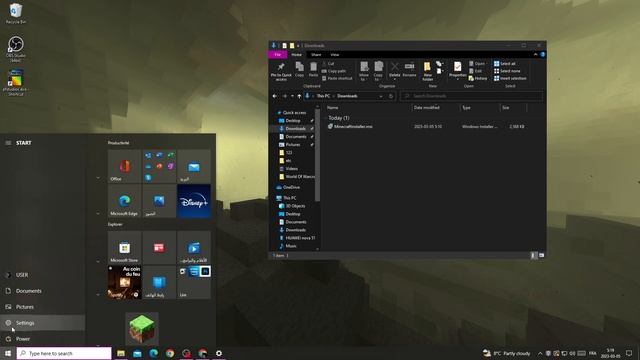The height and width of the screenshot is (360, 640).
Task: Click Select all in ribbon
Action: [x=504, y=64]
